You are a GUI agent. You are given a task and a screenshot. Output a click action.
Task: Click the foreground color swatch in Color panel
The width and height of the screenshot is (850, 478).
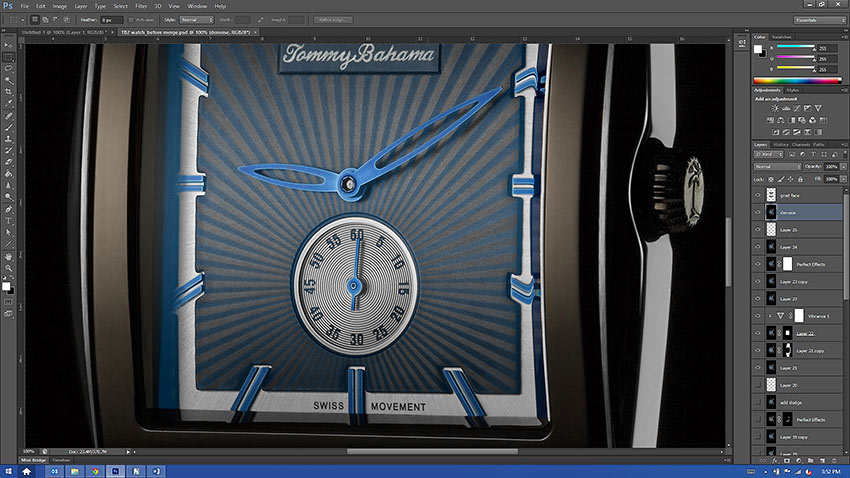pos(758,49)
